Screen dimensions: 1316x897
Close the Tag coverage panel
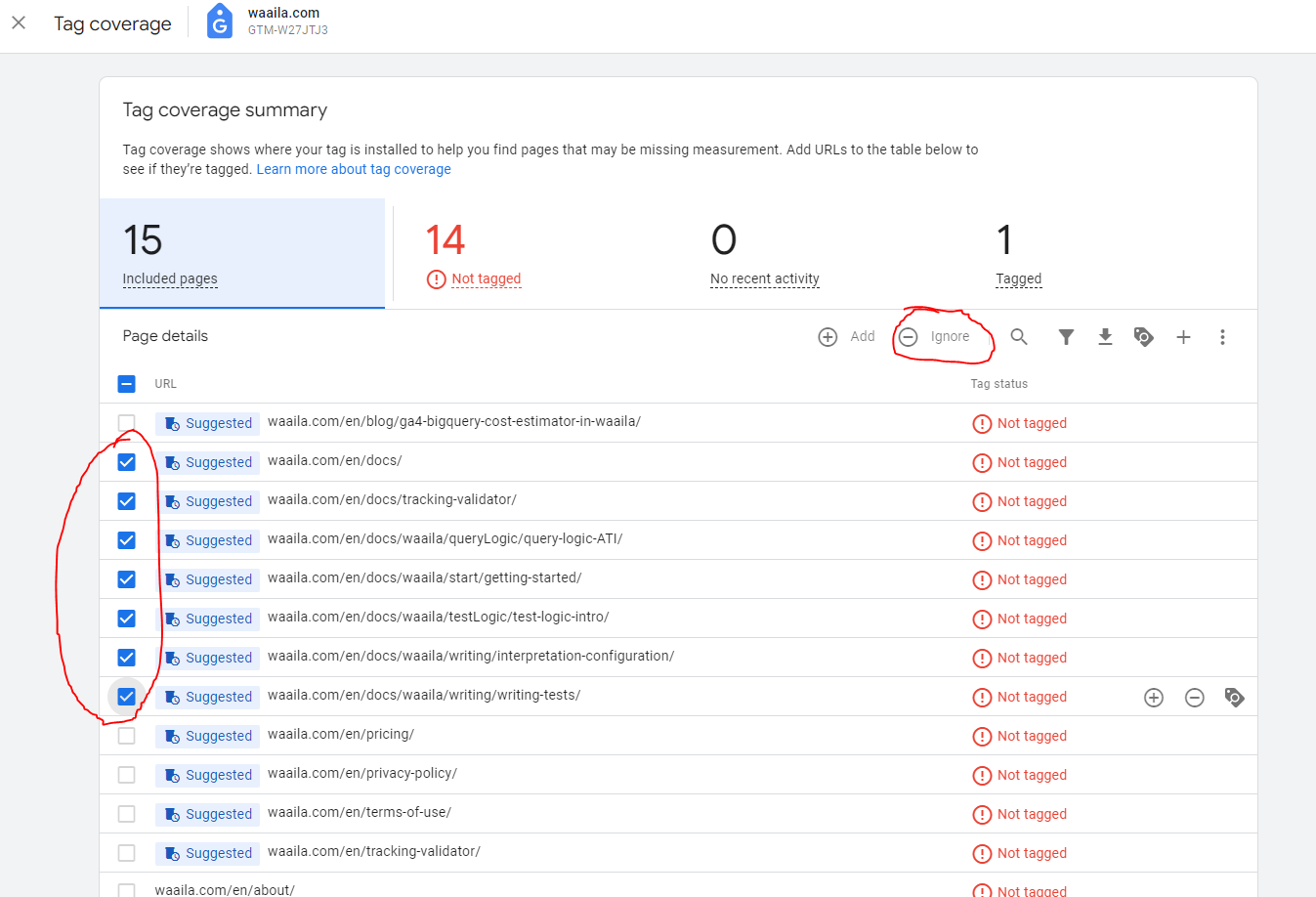click(x=19, y=22)
